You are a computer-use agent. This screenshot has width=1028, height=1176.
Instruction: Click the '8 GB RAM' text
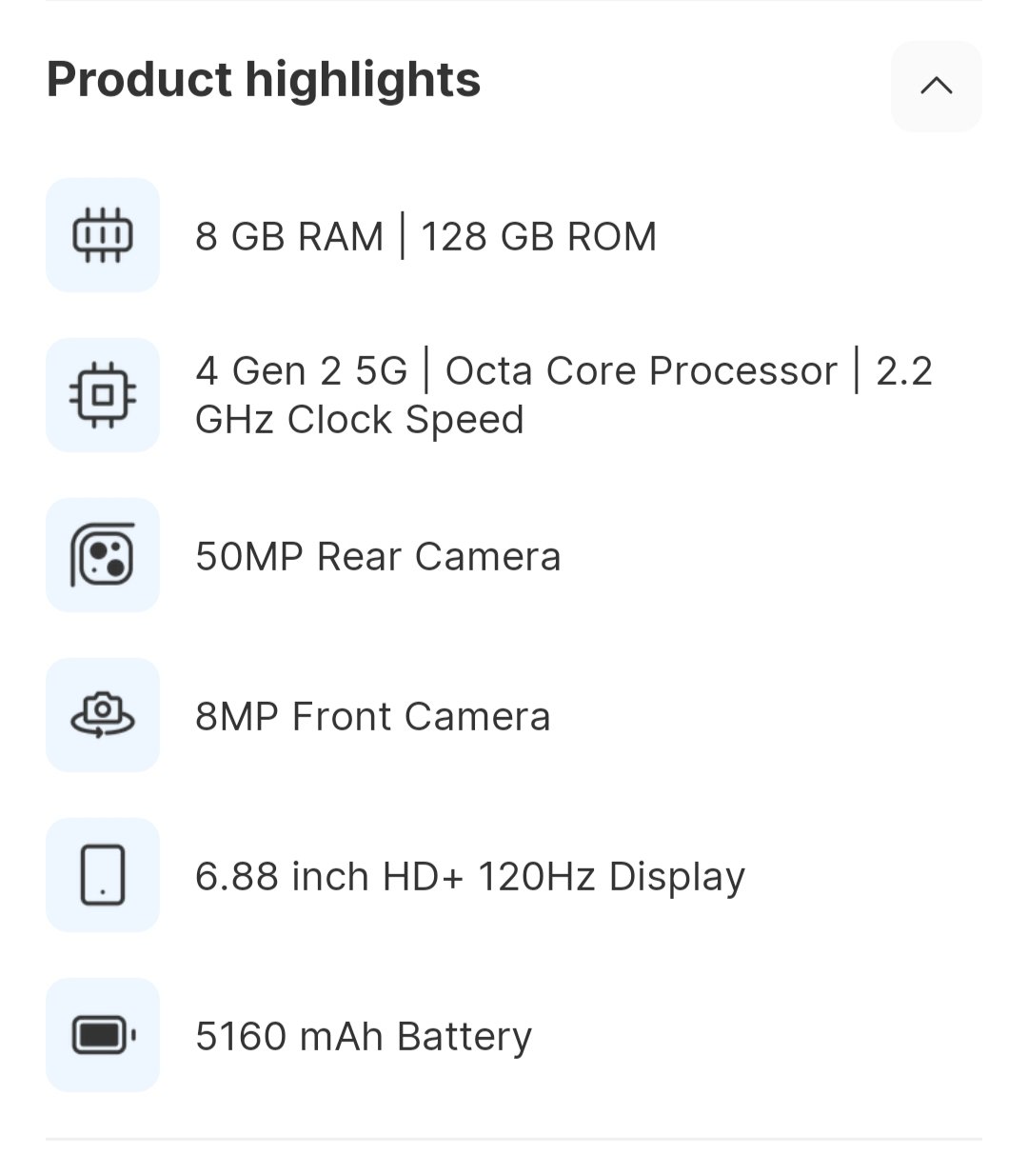288,236
